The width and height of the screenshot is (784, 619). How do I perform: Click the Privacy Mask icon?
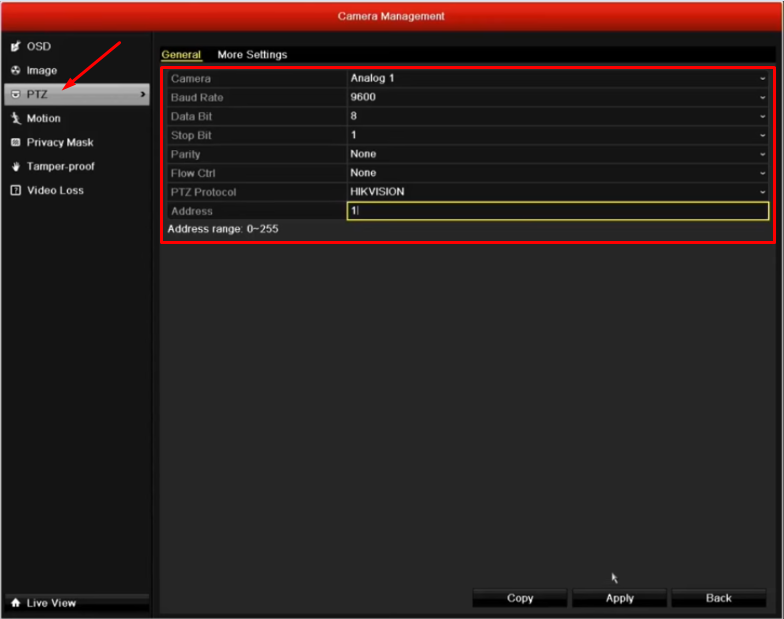click(x=16, y=142)
